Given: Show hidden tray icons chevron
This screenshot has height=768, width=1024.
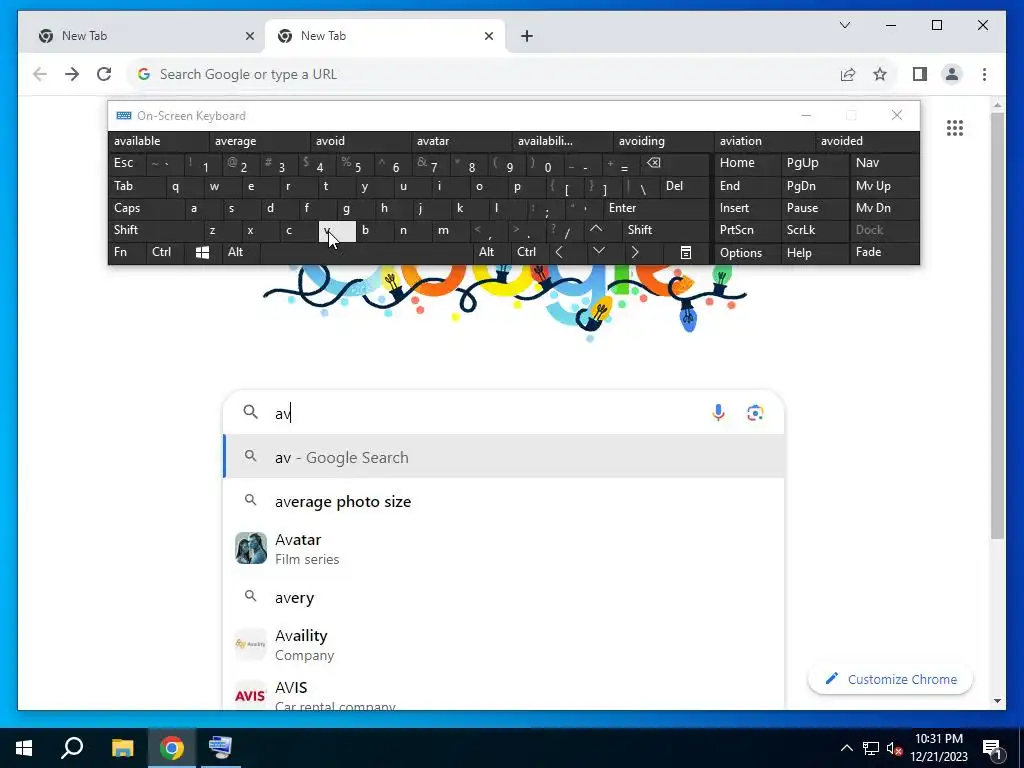Looking at the screenshot, I should click(x=846, y=748).
